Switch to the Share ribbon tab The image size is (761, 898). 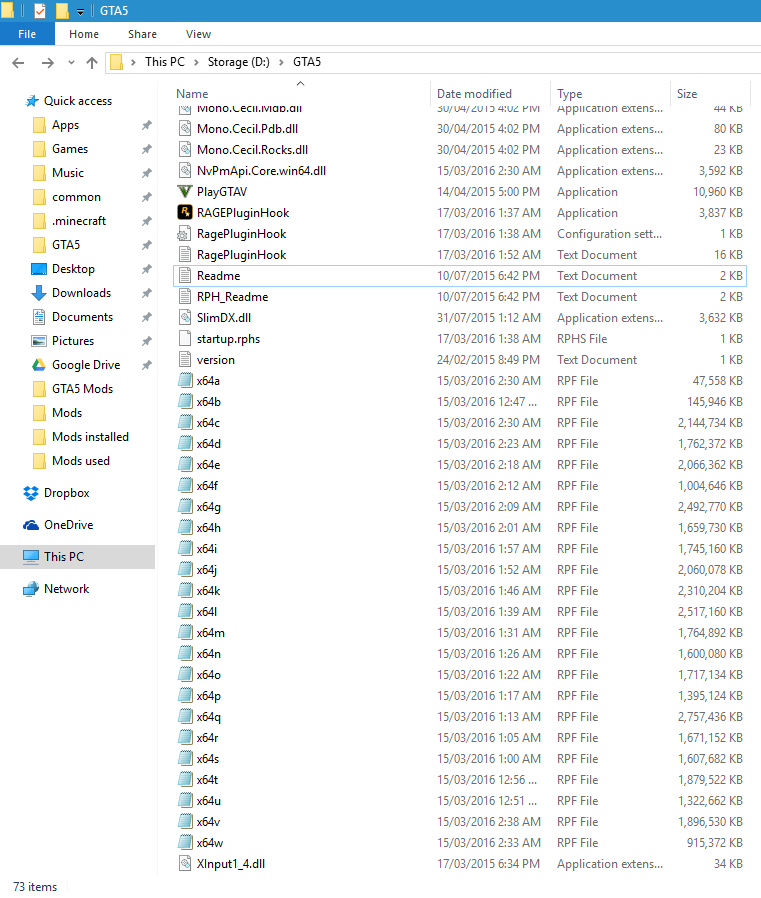(142, 34)
